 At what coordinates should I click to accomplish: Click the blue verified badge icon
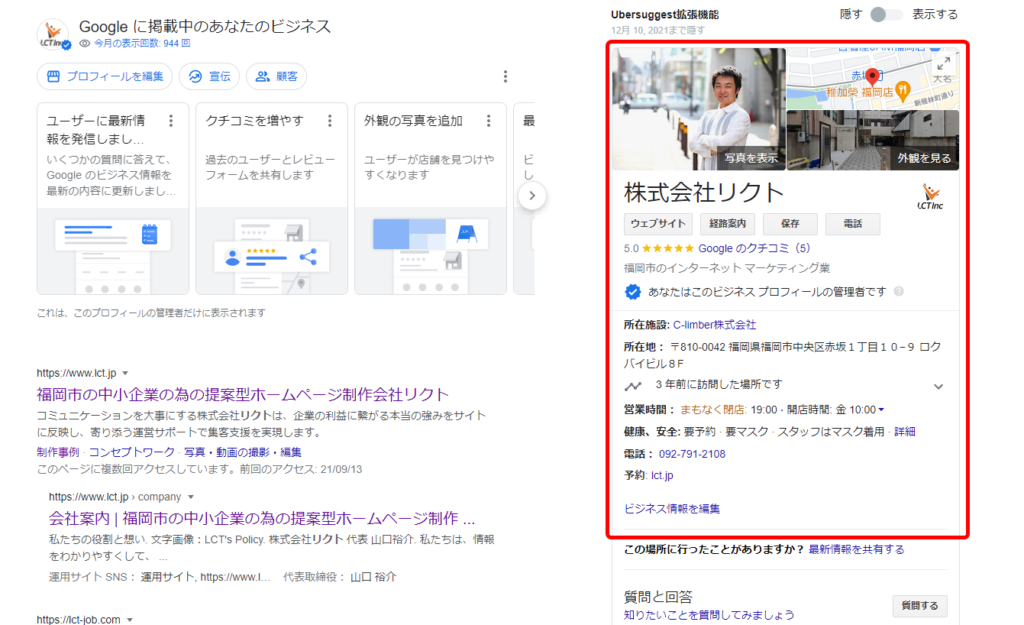point(632,292)
